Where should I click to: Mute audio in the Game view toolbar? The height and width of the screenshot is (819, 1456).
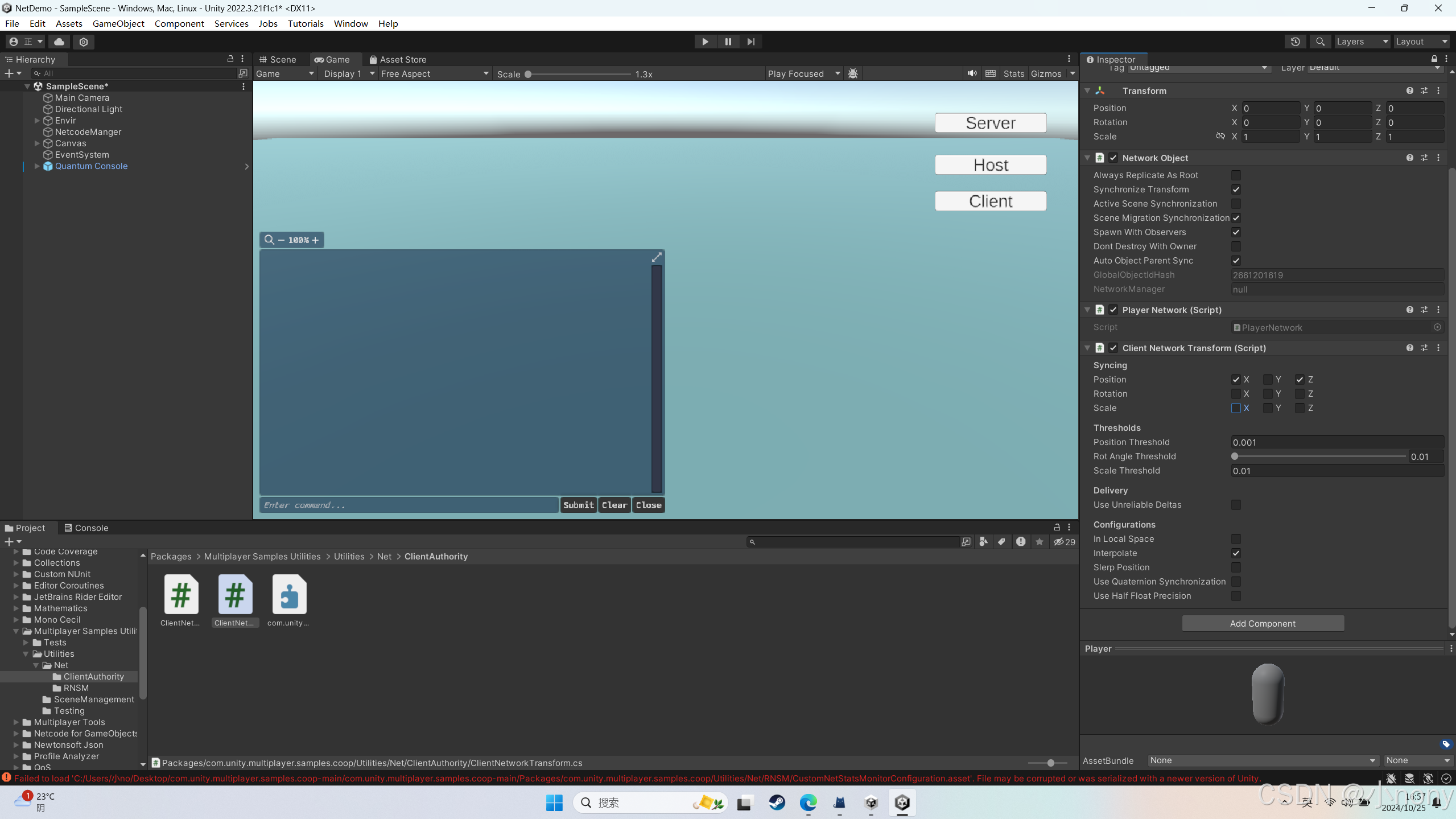(971, 73)
